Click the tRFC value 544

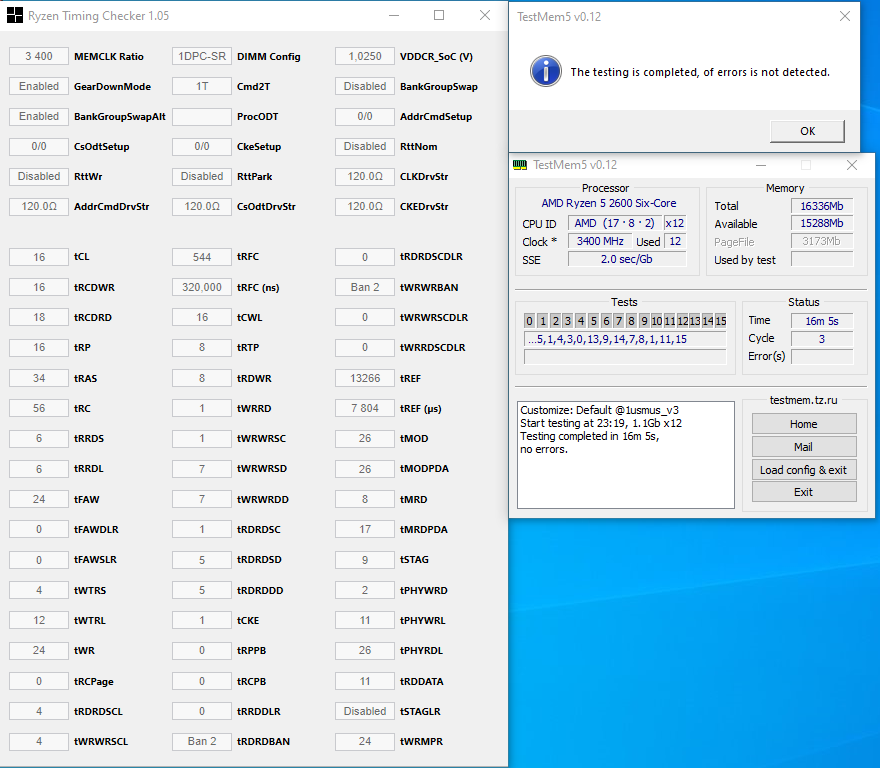tap(202, 257)
